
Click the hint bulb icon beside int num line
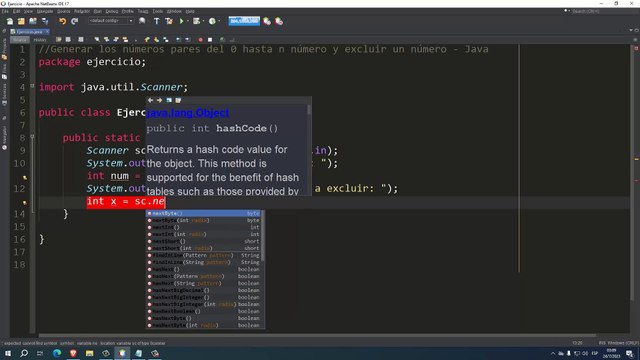(x=25, y=178)
